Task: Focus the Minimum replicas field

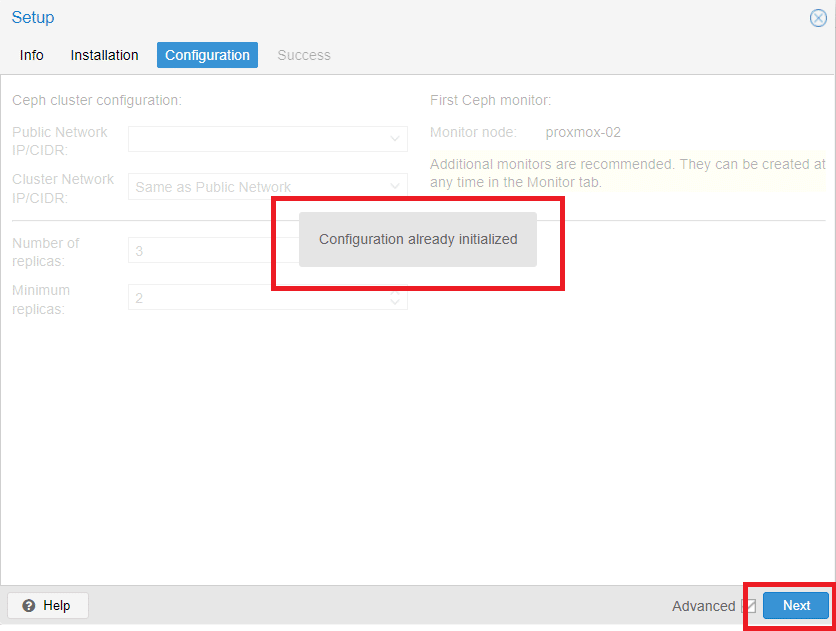Action: click(268, 297)
